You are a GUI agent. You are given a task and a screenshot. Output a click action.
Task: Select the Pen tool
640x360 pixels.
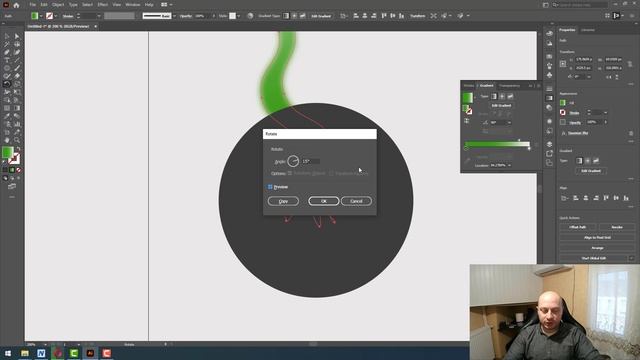click(7, 52)
